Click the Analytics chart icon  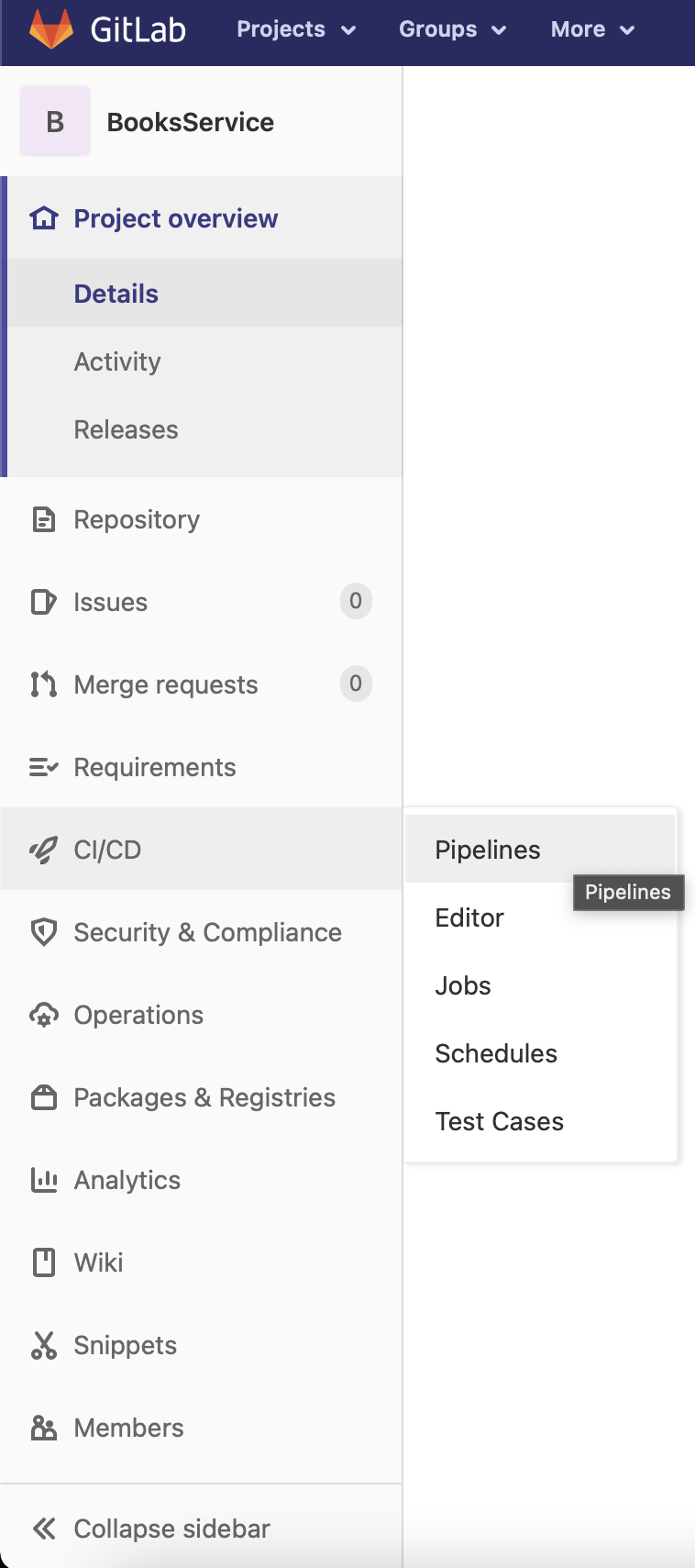[x=43, y=1180]
